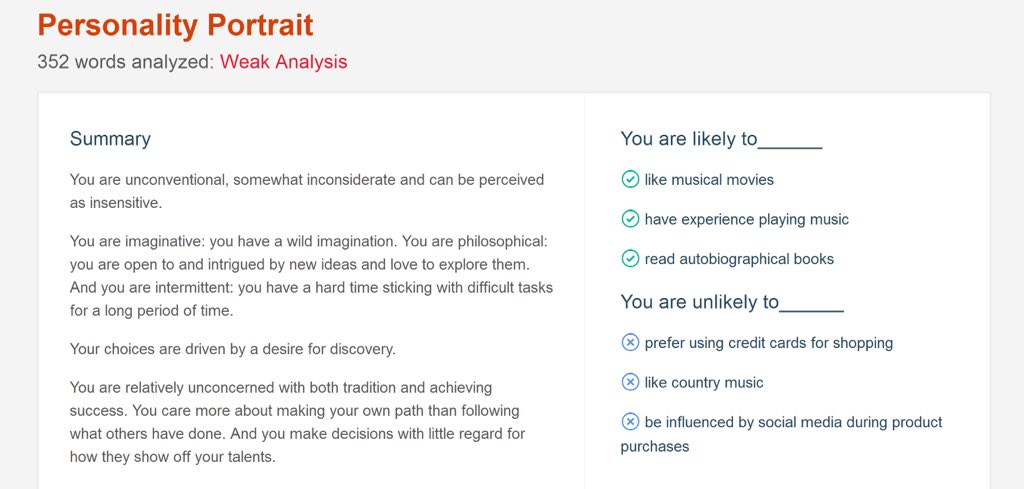The image size is (1024, 489).
Task: Click the checkmark icon beside playing music
Action: coord(630,219)
